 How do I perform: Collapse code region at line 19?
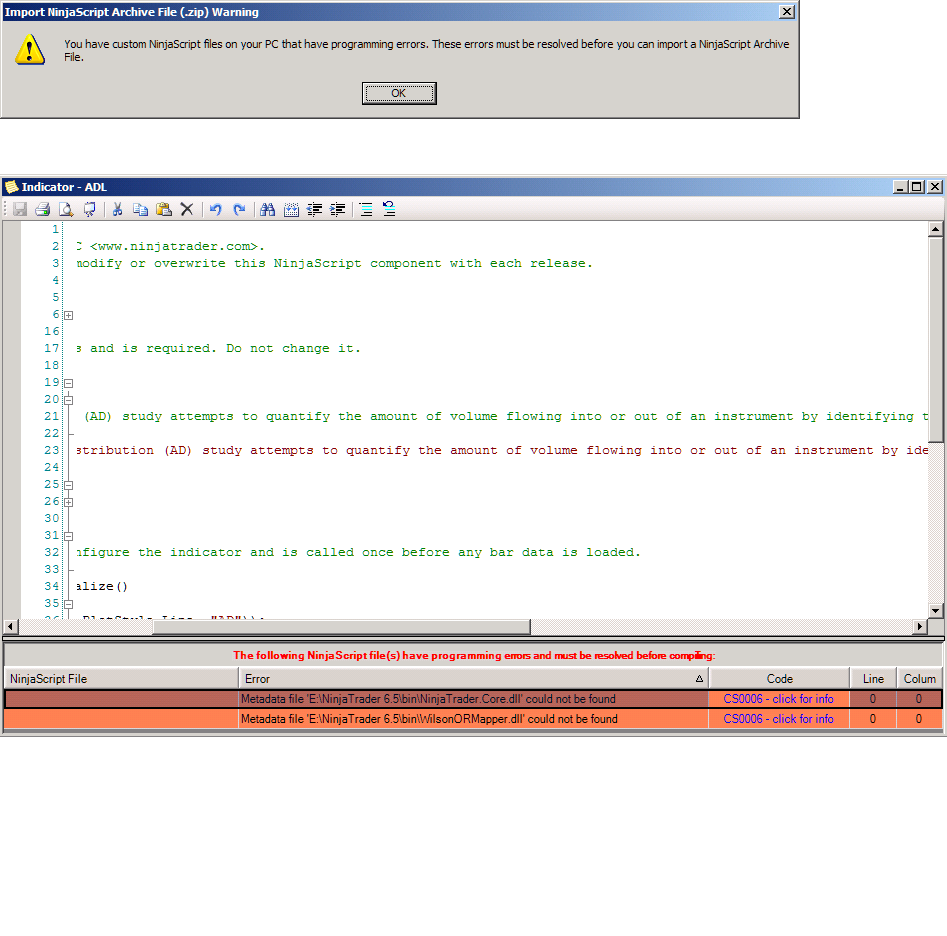point(69,383)
